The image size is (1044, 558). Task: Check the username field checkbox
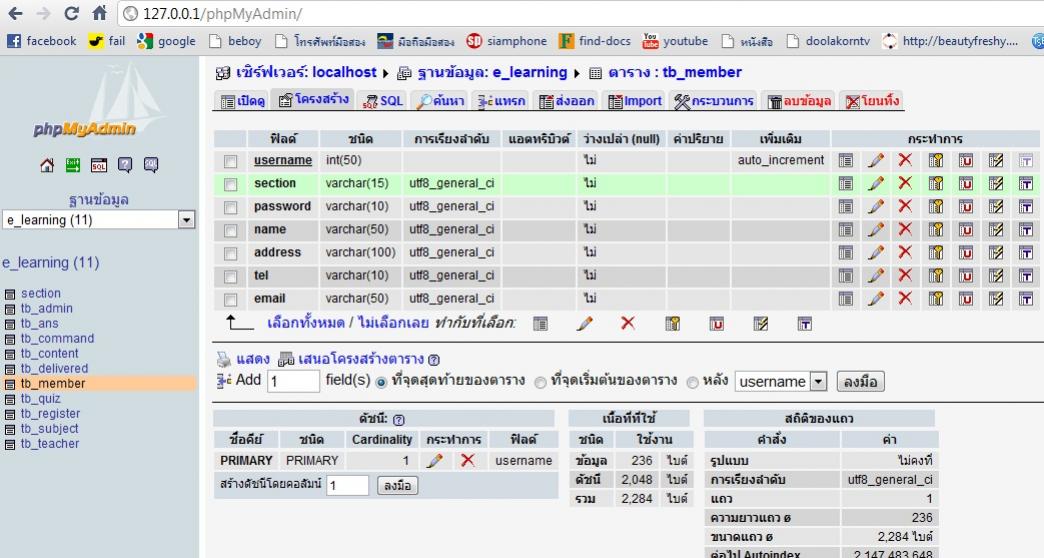click(231, 161)
